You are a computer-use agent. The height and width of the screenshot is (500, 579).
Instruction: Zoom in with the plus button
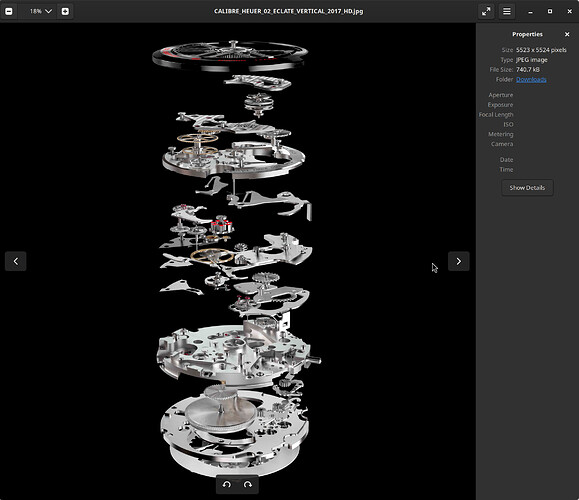click(x=65, y=11)
